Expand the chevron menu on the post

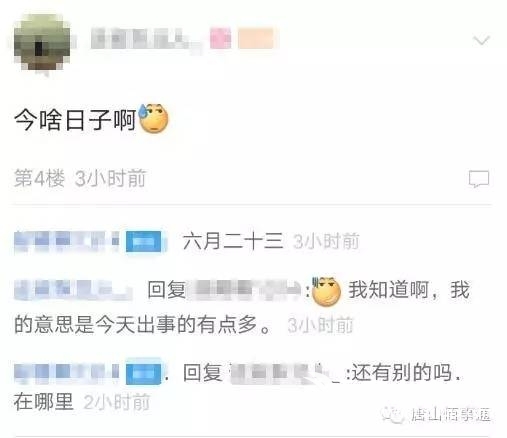481,40
